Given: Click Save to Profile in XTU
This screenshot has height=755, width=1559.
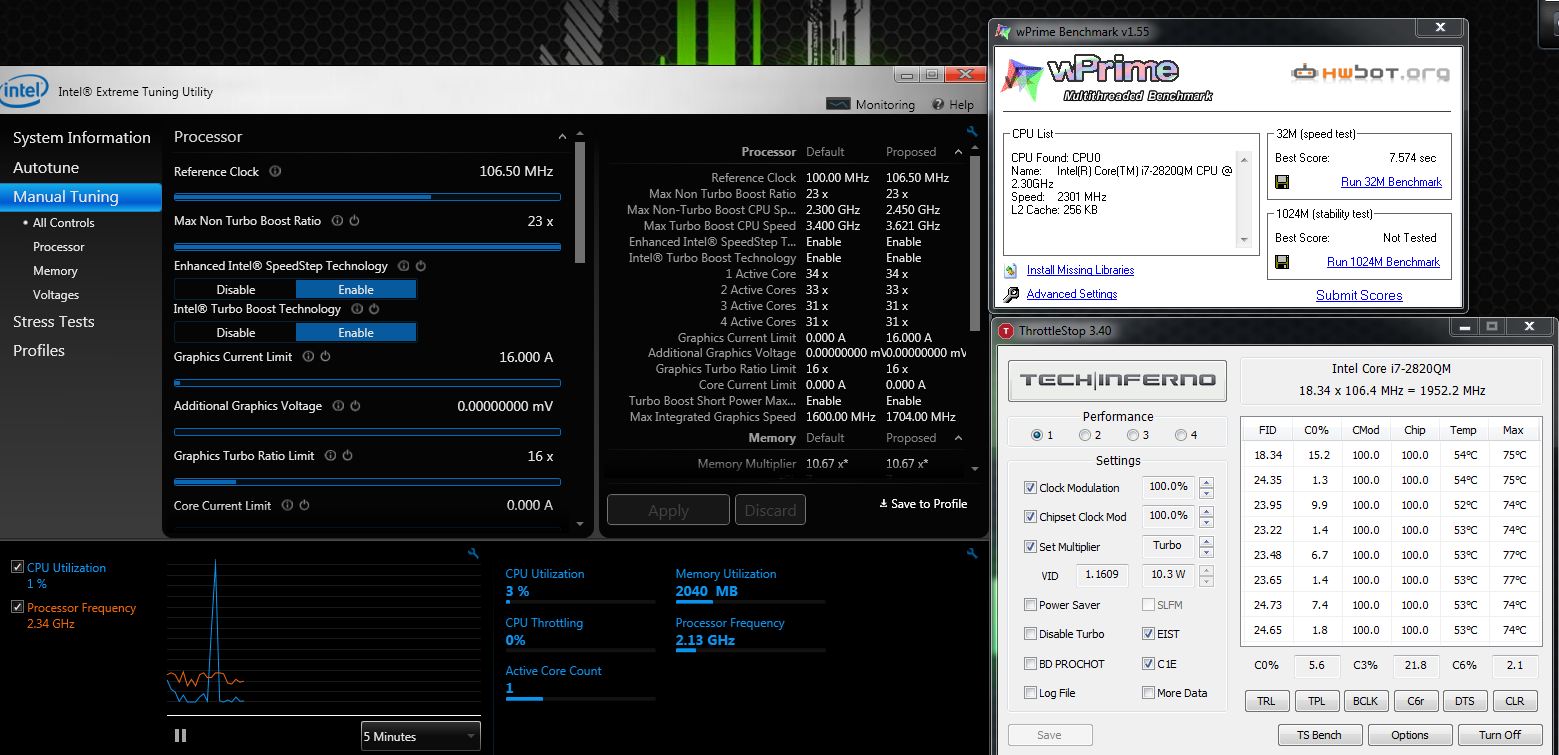Looking at the screenshot, I should coord(923,504).
